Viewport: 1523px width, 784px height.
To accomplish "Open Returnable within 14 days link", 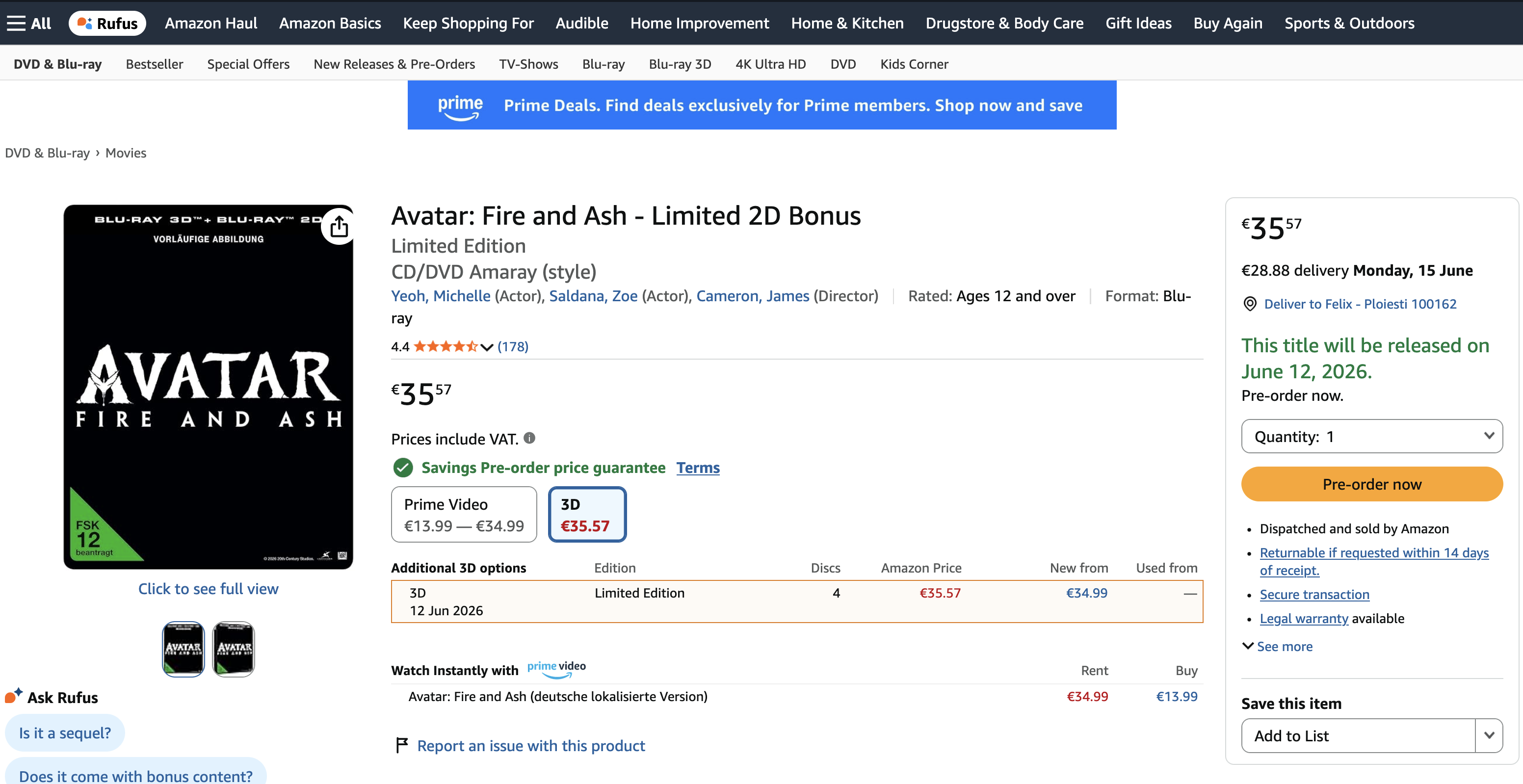I will click(x=1374, y=562).
